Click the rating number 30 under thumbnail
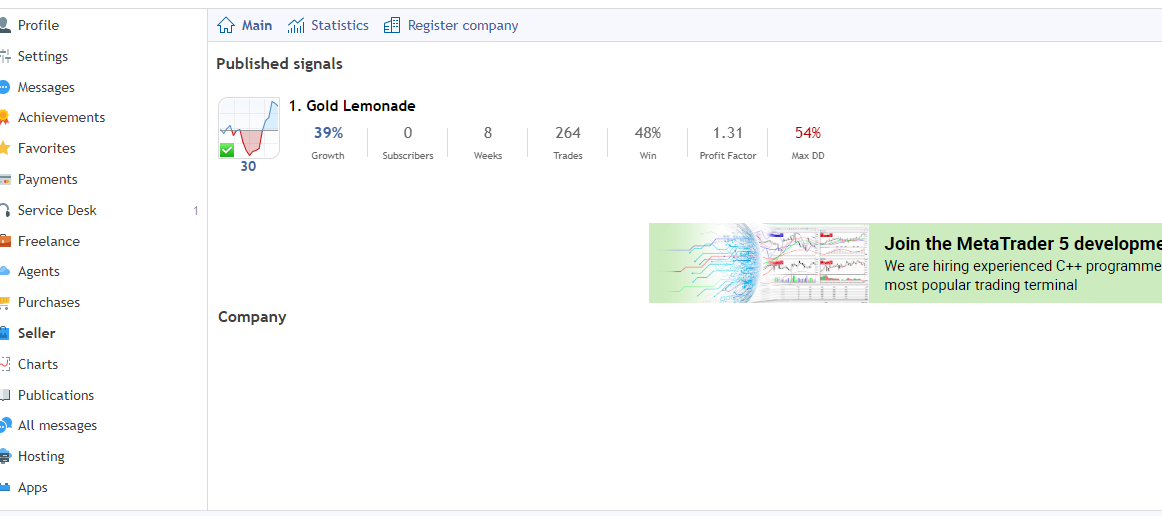Image resolution: width=1162 pixels, height=516 pixels. 248,167
